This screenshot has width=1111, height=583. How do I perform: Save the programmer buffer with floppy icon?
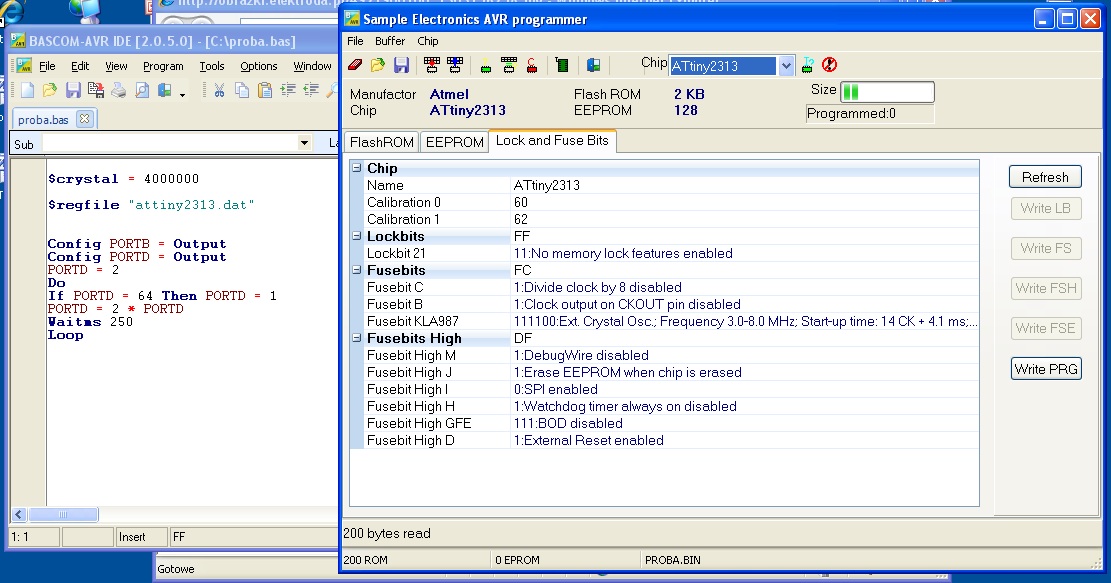[x=401, y=66]
